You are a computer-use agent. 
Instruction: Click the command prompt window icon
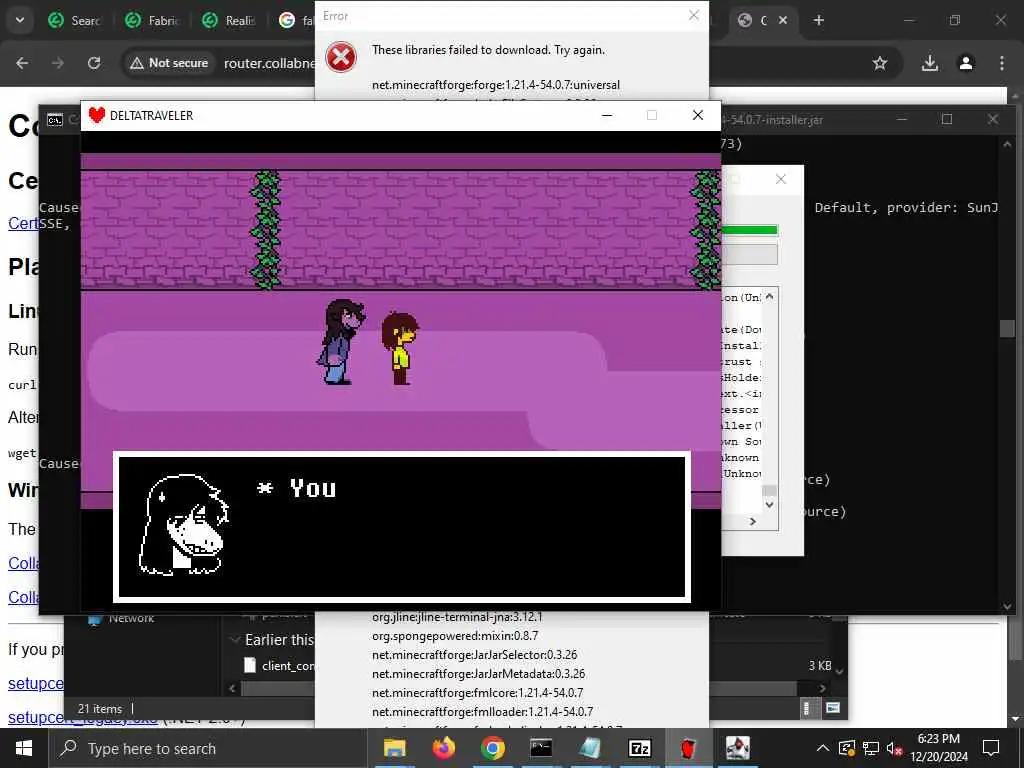tap(55, 120)
